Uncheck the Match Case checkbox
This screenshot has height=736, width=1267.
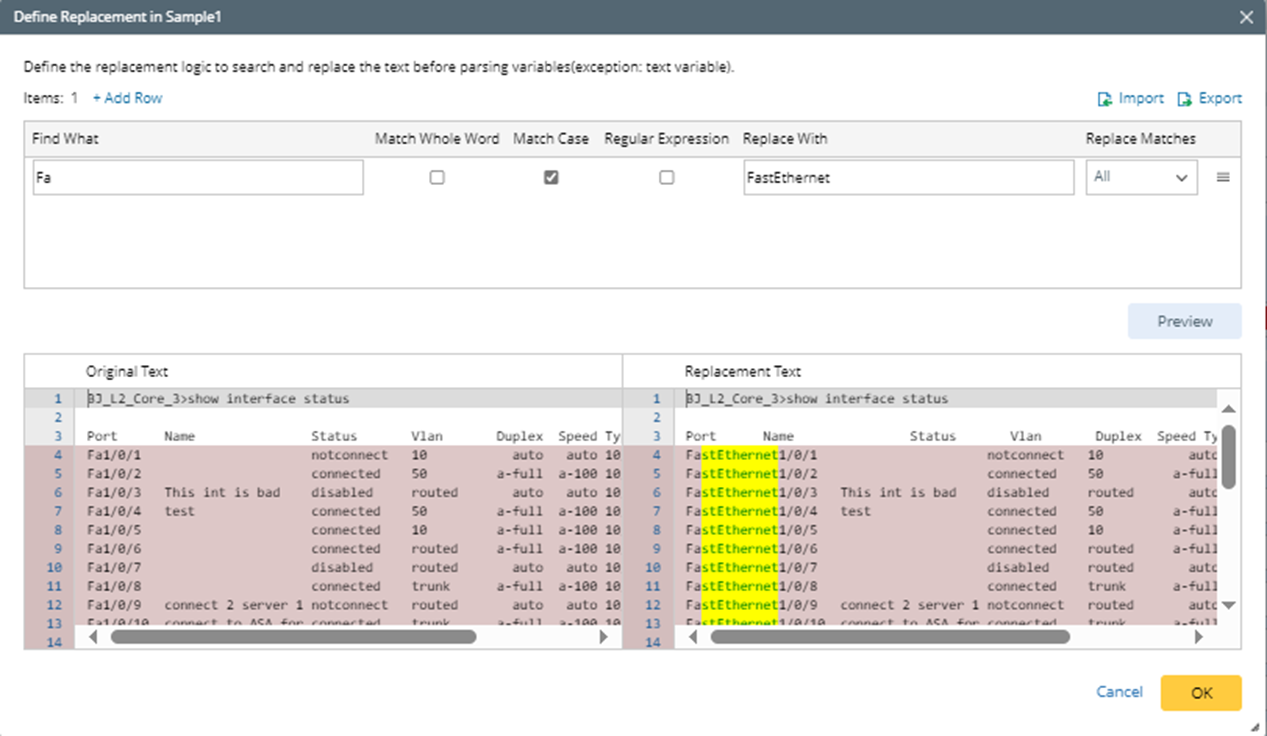551,178
